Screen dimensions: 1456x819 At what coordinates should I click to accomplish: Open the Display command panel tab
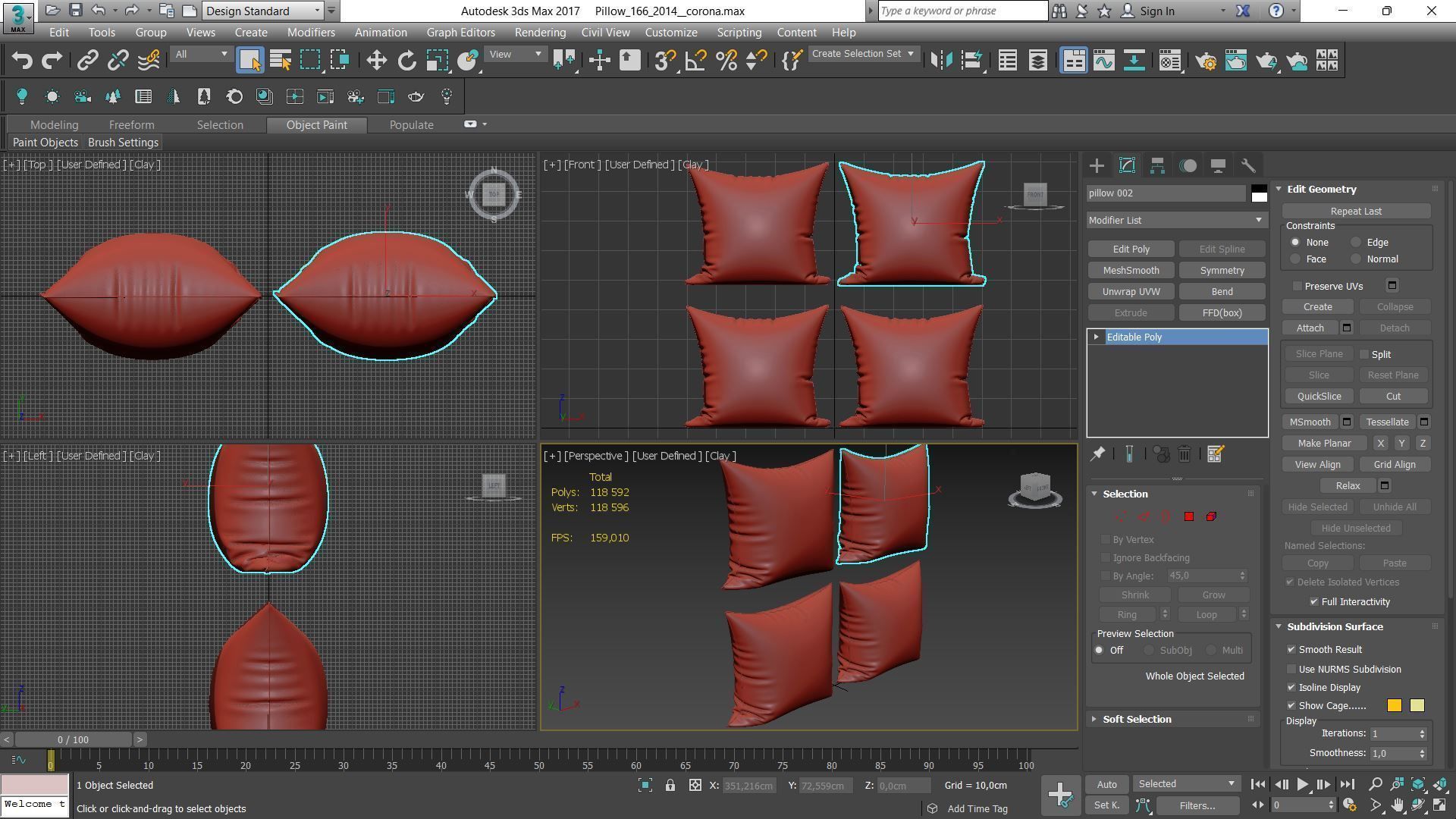1218,165
